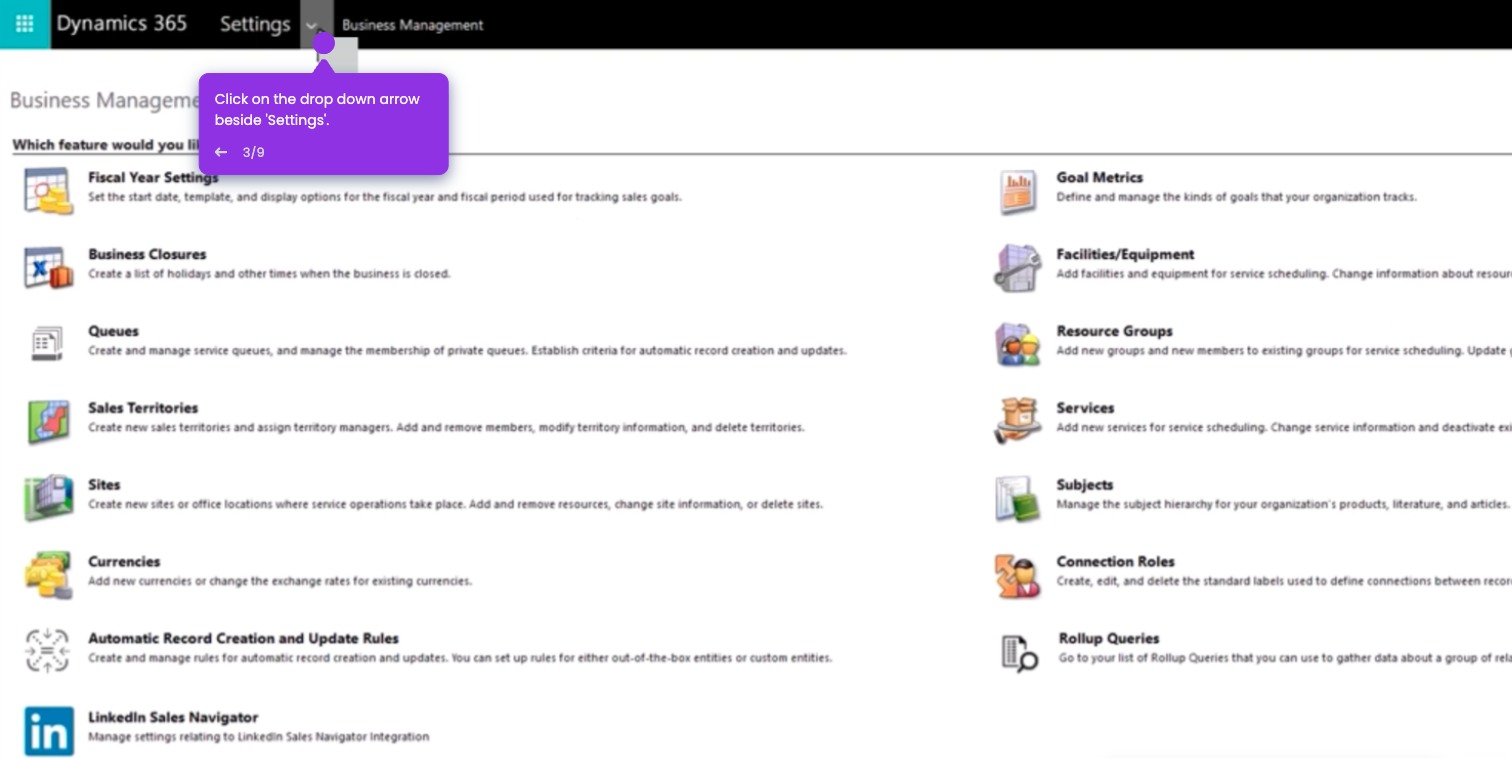The width and height of the screenshot is (1512, 758).
Task: Open the Dynamics 365 app launcher grid
Action: pos(25,24)
